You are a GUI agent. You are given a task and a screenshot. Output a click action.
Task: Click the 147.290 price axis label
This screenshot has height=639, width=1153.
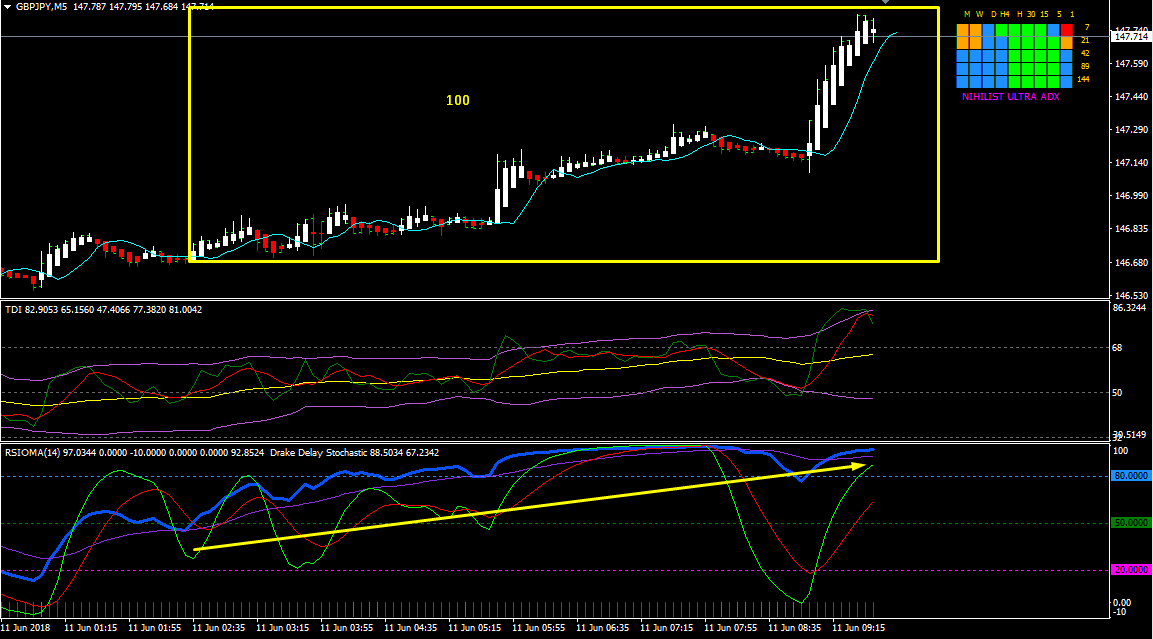coord(1132,129)
